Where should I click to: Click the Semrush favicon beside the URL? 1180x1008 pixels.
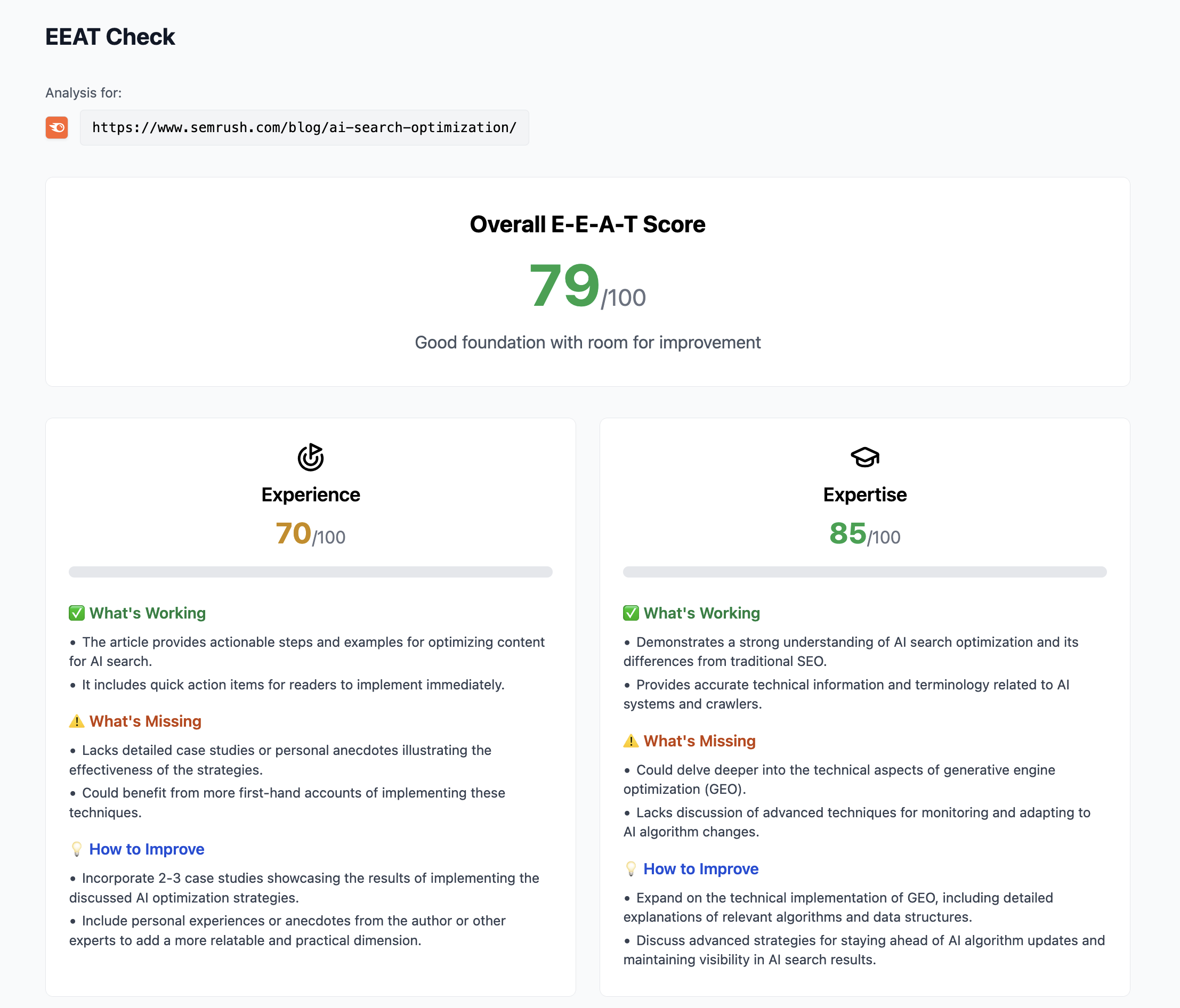(57, 127)
